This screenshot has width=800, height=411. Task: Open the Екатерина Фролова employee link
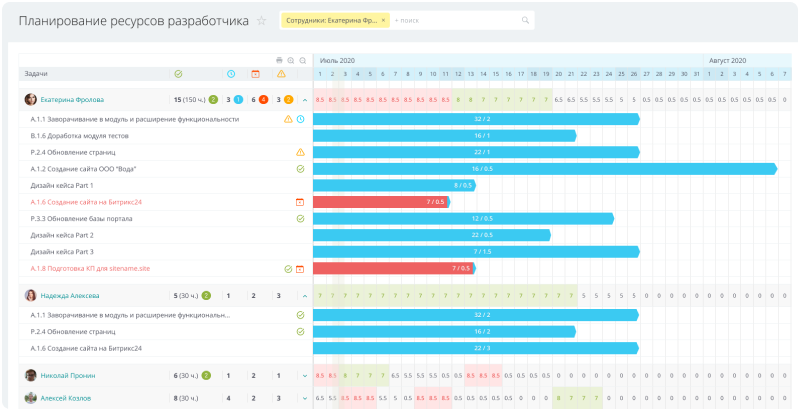[x=72, y=100]
